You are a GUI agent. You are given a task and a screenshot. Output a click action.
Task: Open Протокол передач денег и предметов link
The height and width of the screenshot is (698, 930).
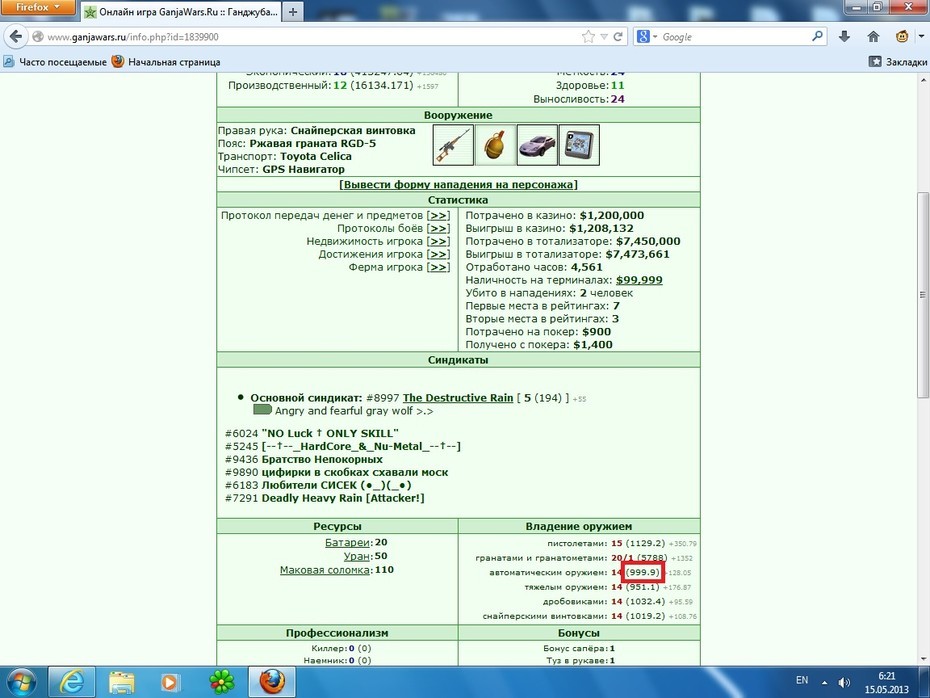tap(438, 215)
